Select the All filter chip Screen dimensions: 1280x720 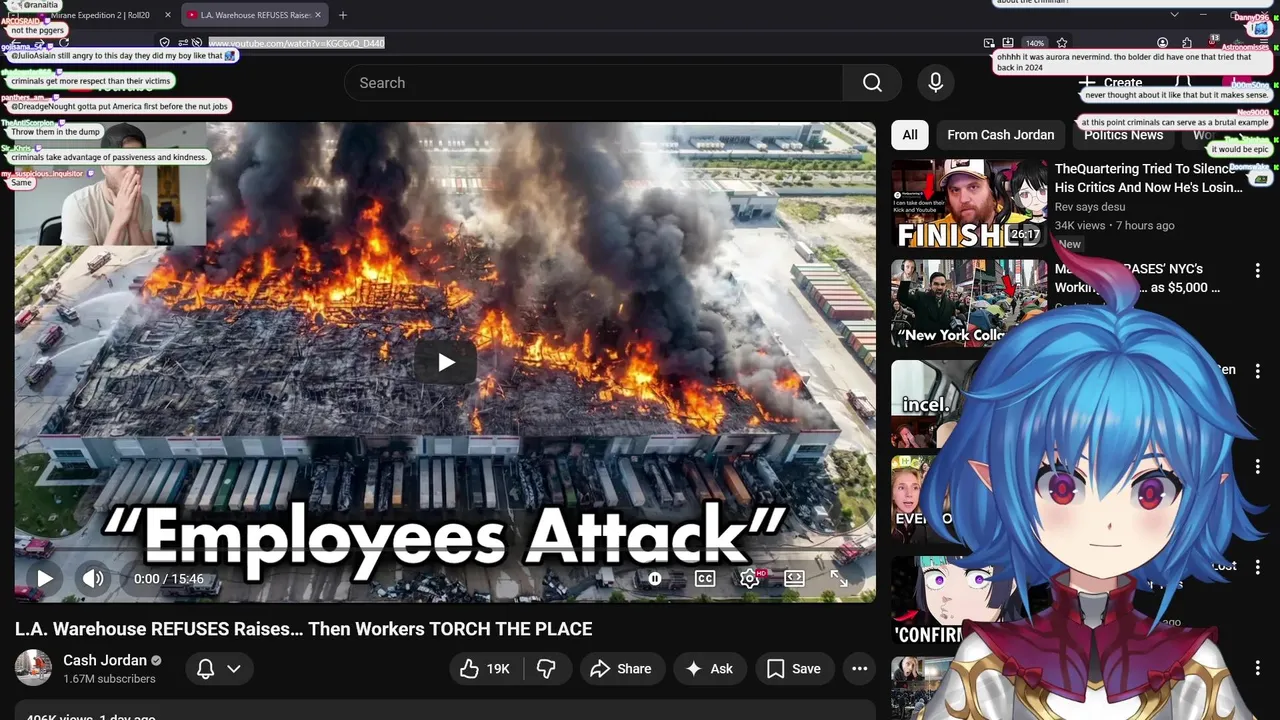pos(910,135)
